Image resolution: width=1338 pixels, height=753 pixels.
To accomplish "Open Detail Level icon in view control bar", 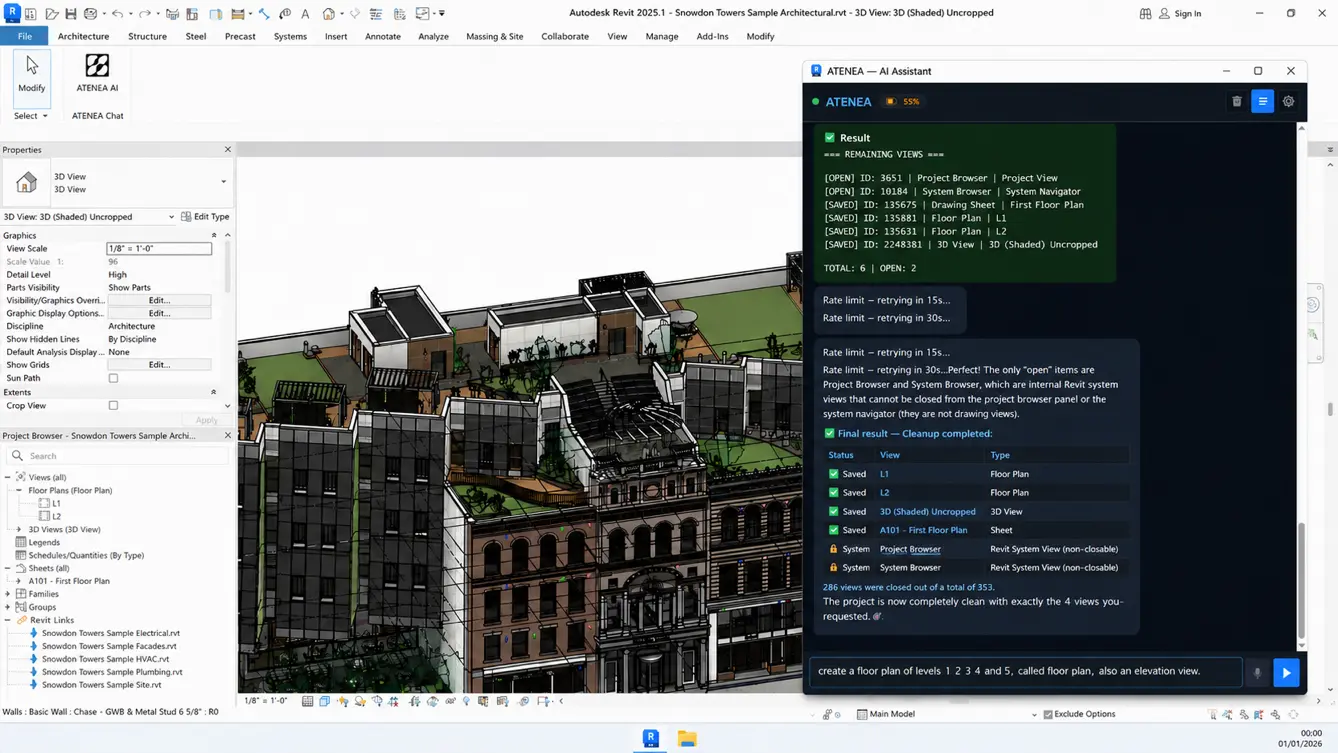I will (308, 701).
